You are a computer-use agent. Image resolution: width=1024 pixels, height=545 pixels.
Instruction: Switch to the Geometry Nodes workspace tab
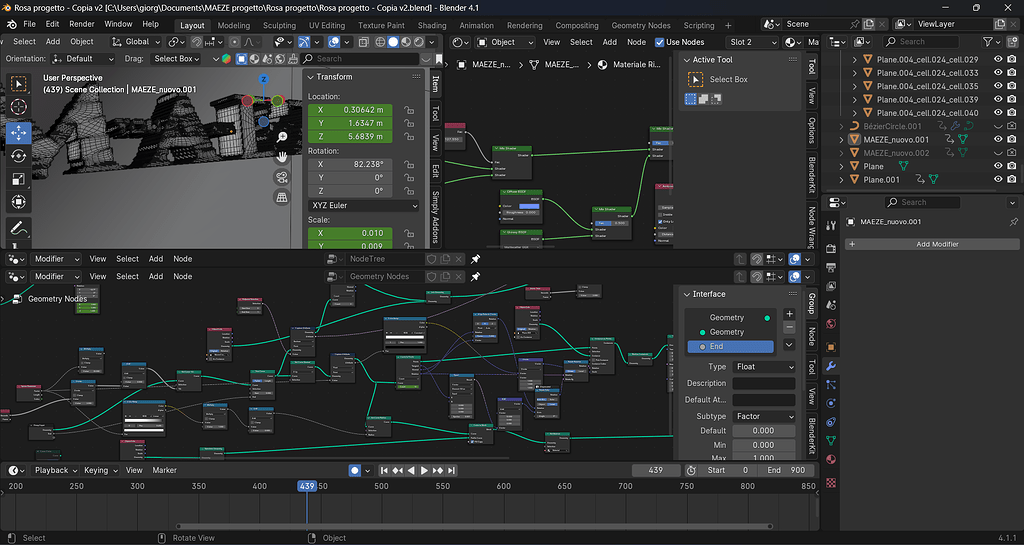pos(641,25)
